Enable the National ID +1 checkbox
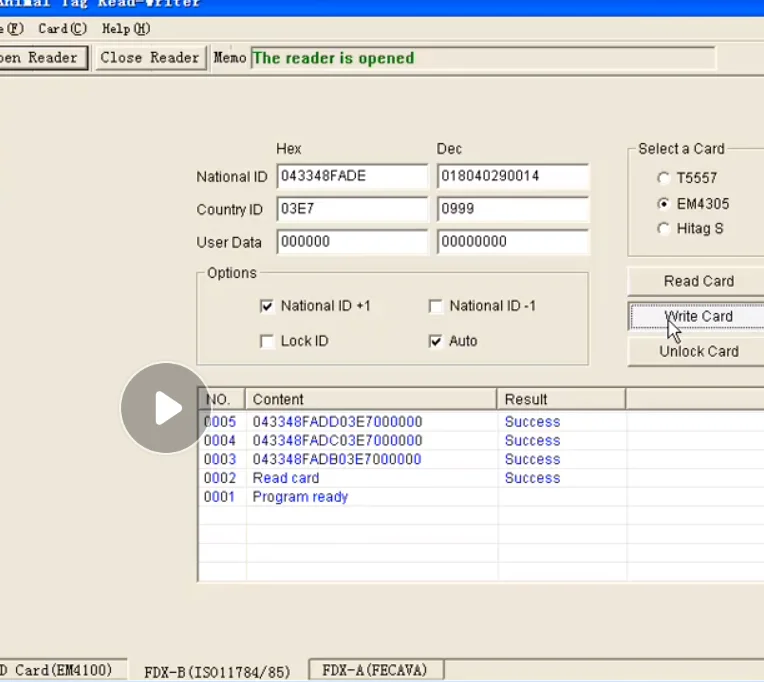Image resolution: width=764 pixels, height=682 pixels. (x=267, y=307)
